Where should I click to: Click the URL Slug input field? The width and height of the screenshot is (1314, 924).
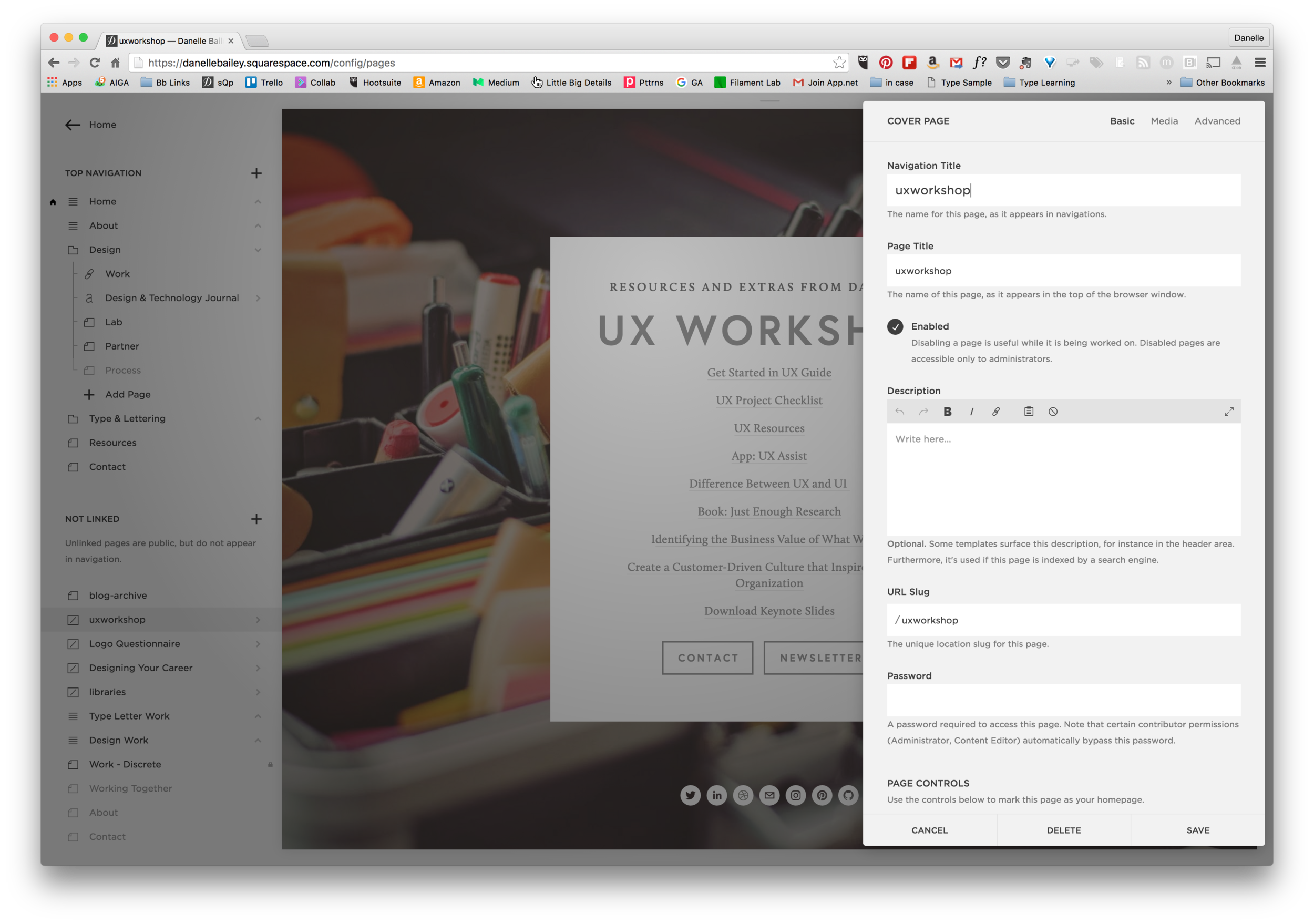coord(1063,620)
